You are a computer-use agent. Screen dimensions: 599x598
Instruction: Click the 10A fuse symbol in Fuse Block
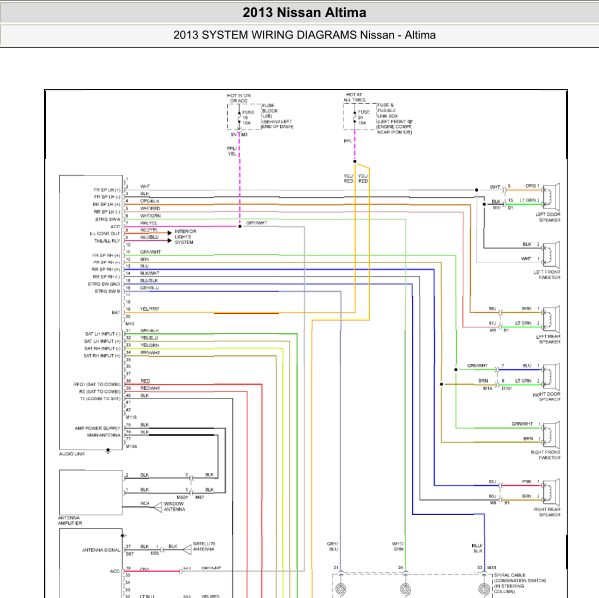pyautogui.click(x=239, y=117)
